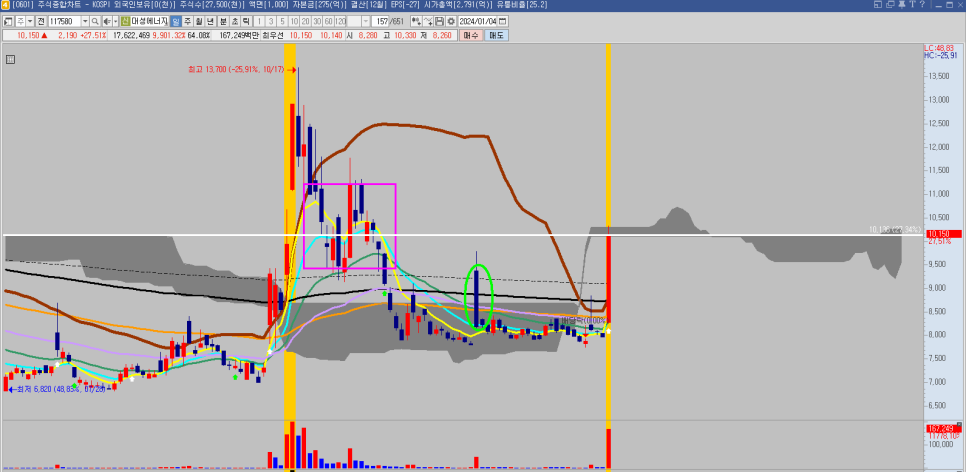966x472 pixels.
Task: Expand the stock code history dropdown
Action: click(85, 21)
